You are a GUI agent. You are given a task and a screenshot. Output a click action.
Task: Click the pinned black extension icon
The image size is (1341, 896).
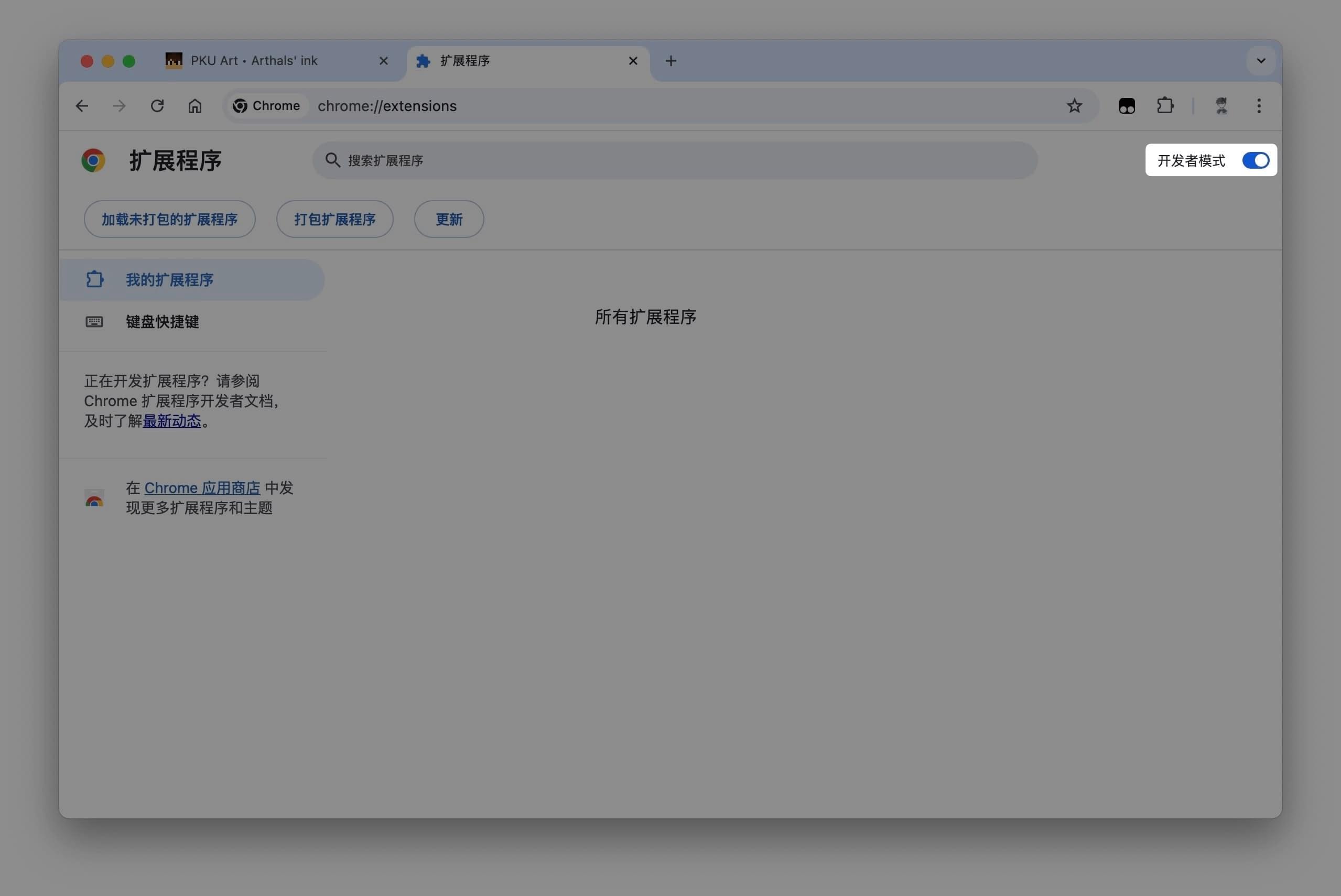pyautogui.click(x=1127, y=106)
